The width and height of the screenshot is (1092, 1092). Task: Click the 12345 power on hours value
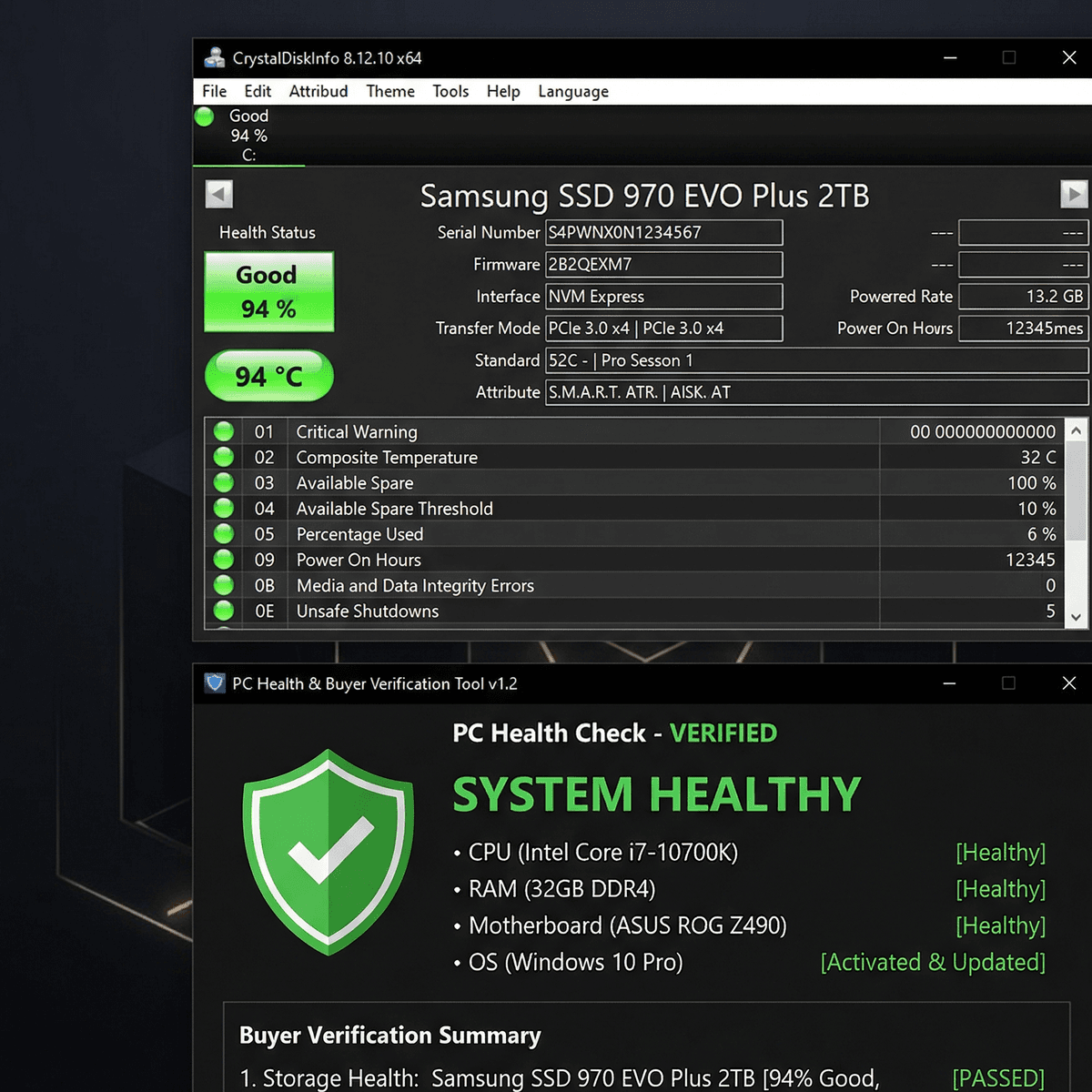click(x=1030, y=560)
